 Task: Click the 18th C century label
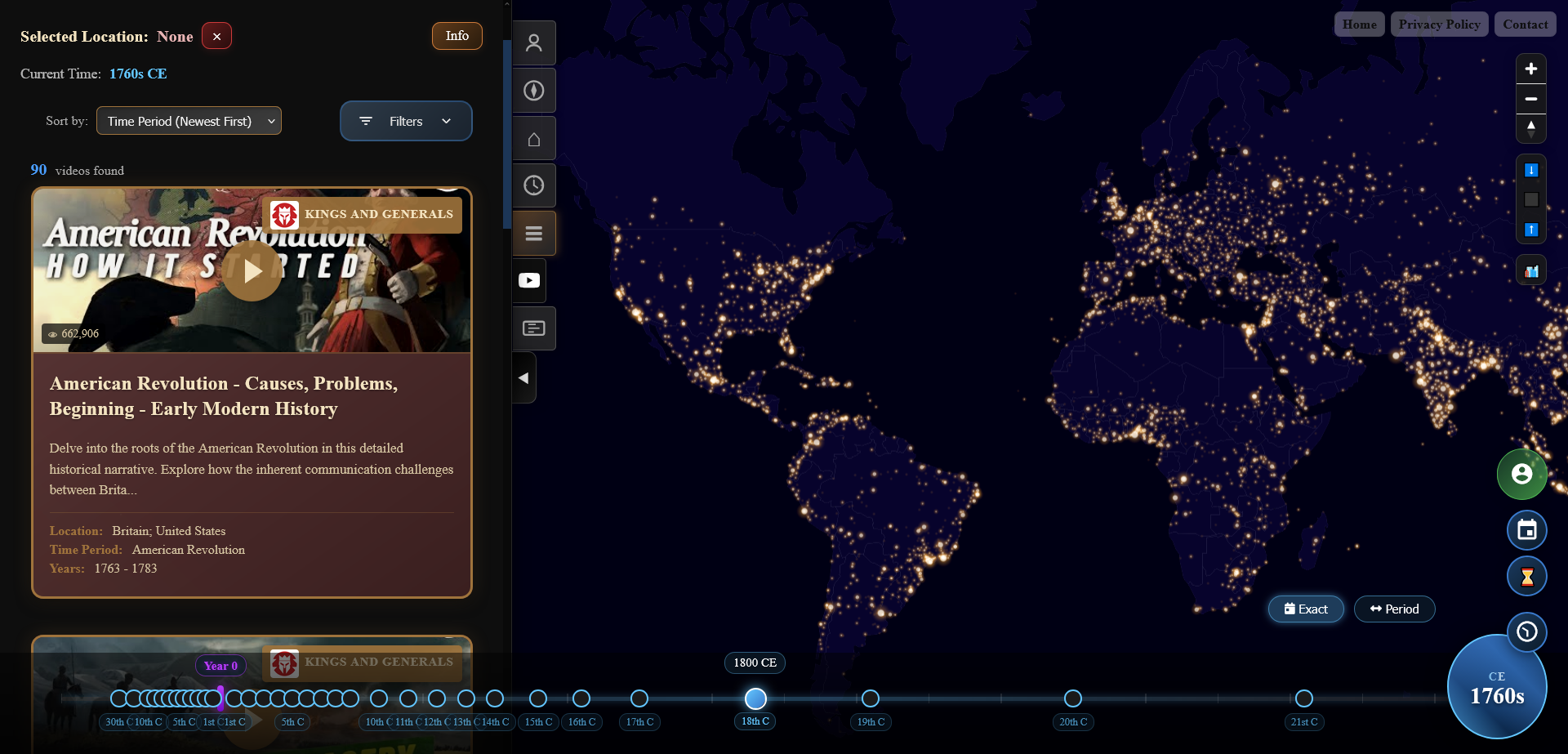tap(755, 721)
